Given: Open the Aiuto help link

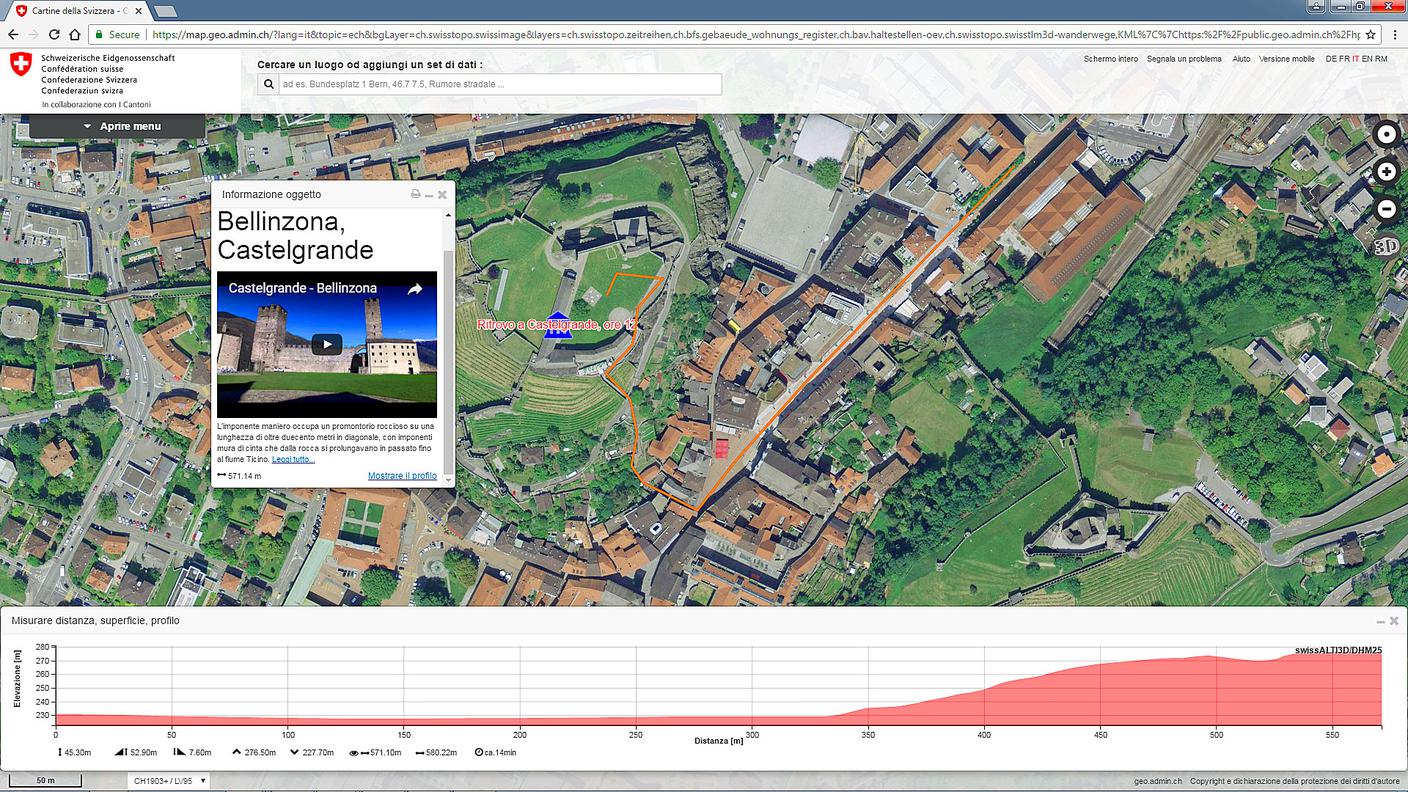Looking at the screenshot, I should (x=1241, y=59).
